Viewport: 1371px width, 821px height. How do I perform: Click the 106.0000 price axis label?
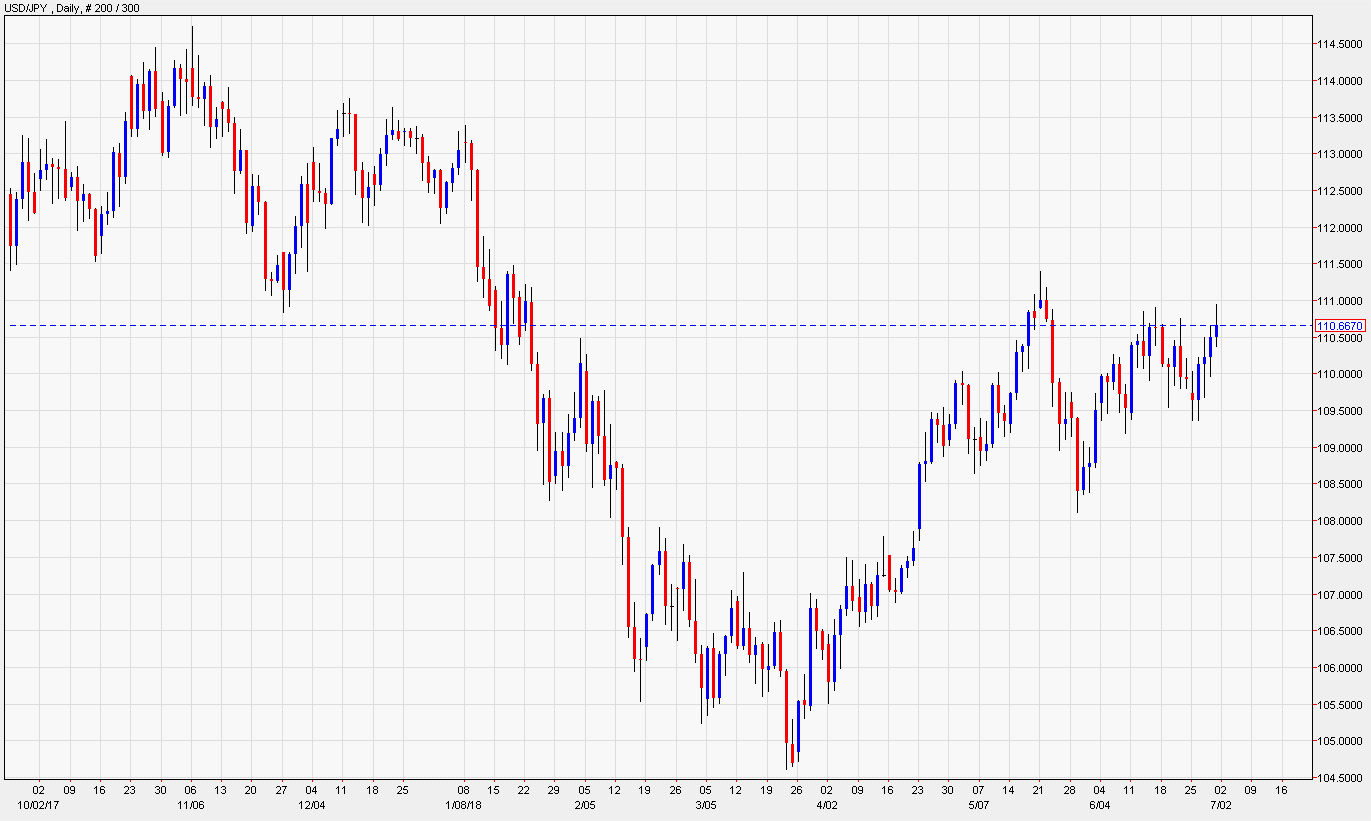(1340, 668)
